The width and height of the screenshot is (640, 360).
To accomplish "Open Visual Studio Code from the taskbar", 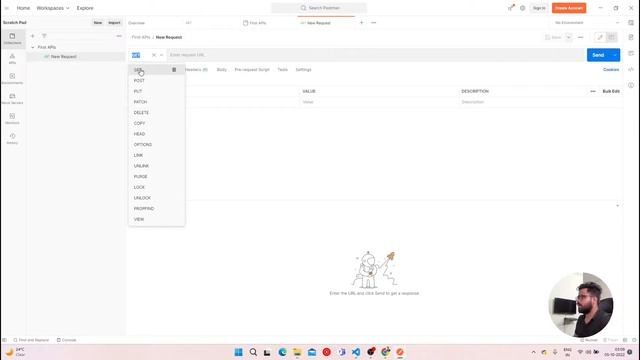I will click(356, 352).
